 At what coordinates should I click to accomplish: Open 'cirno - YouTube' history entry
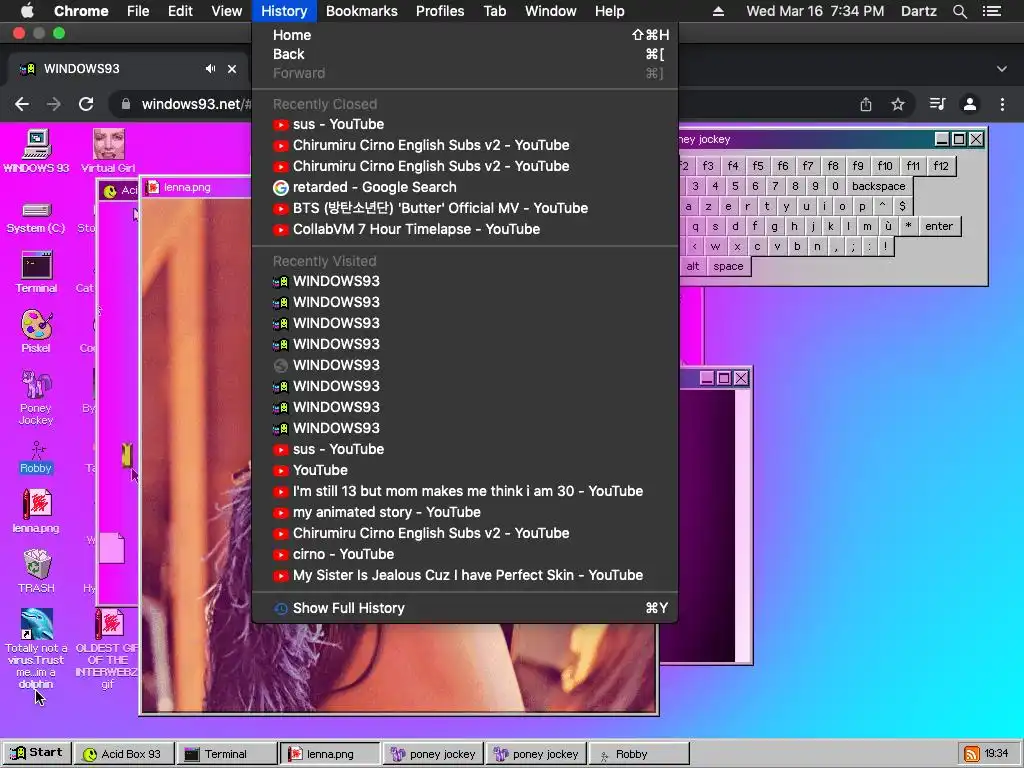coord(465,554)
